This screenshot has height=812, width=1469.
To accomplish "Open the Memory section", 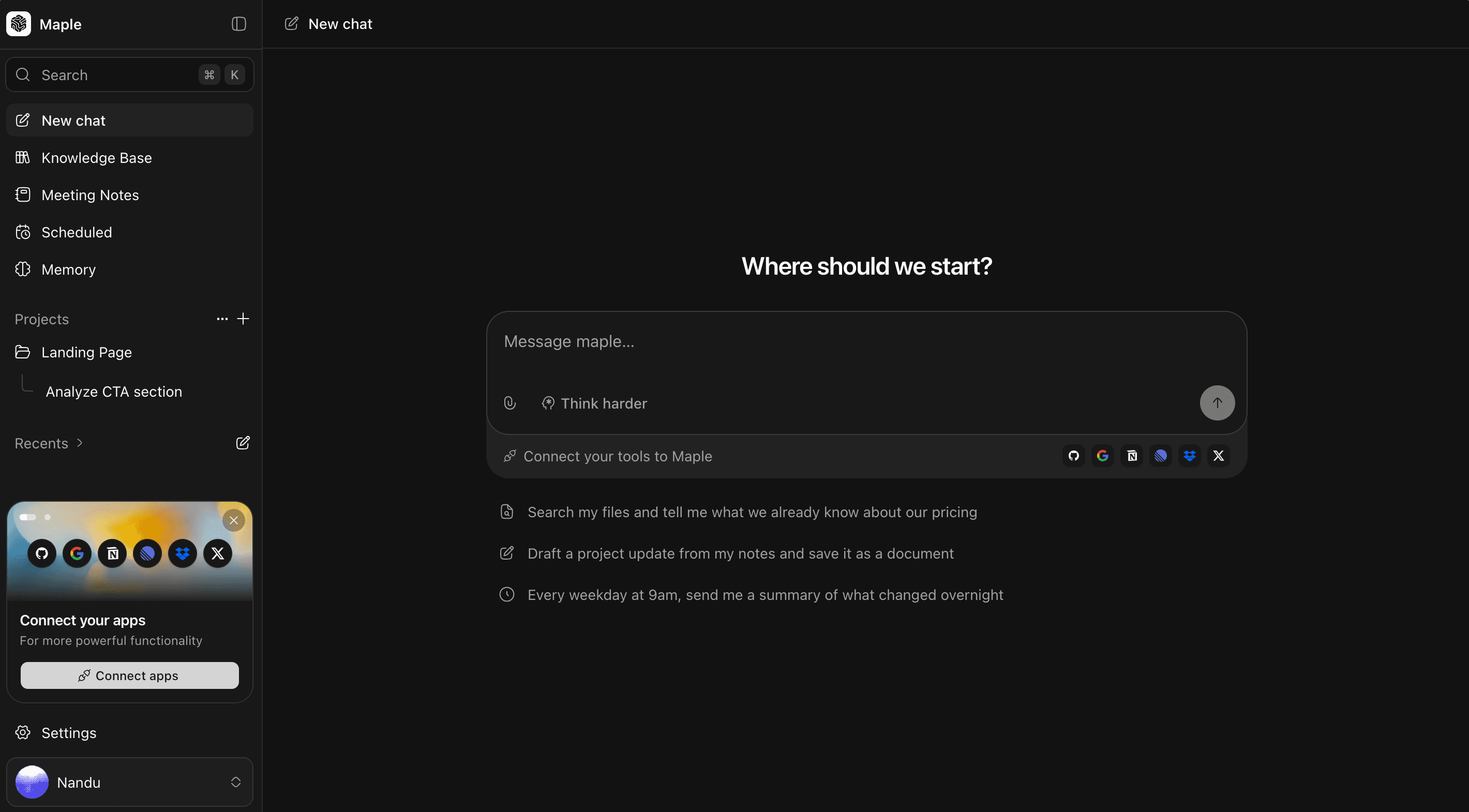I will (129, 269).
